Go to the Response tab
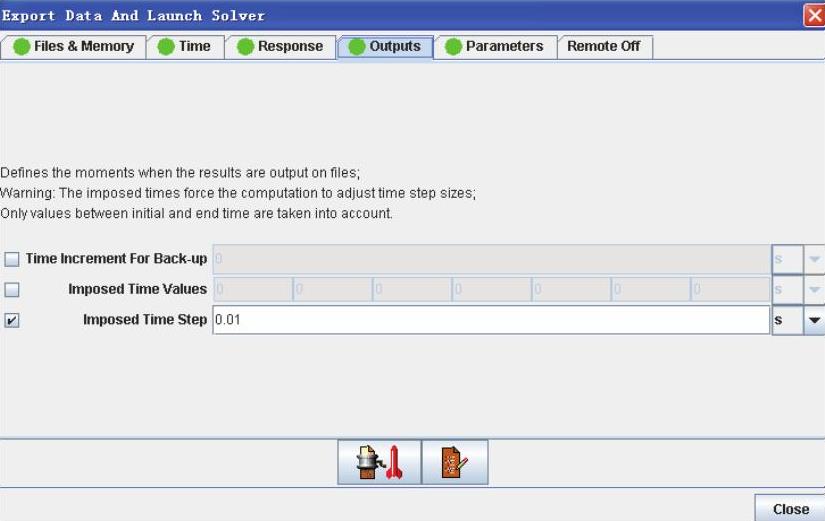The height and width of the screenshot is (521, 825). 280,46
